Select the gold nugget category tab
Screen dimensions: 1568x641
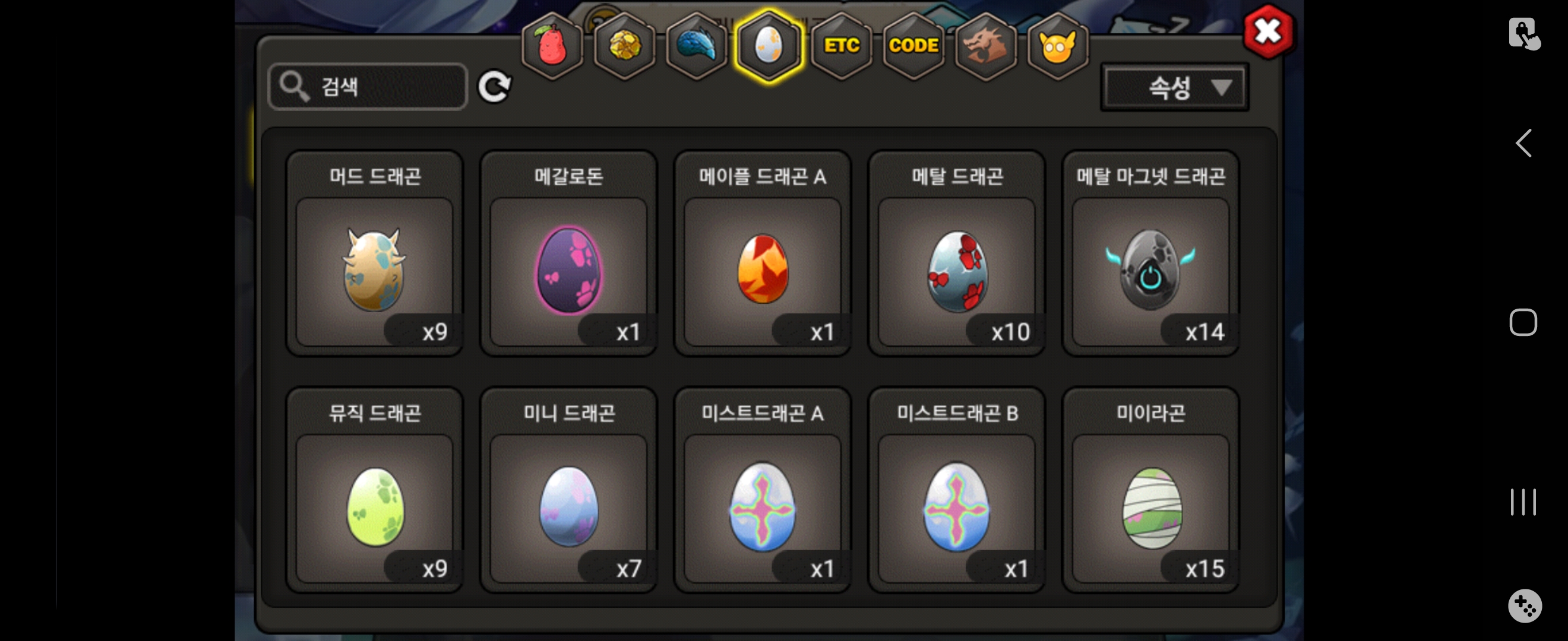click(x=624, y=46)
